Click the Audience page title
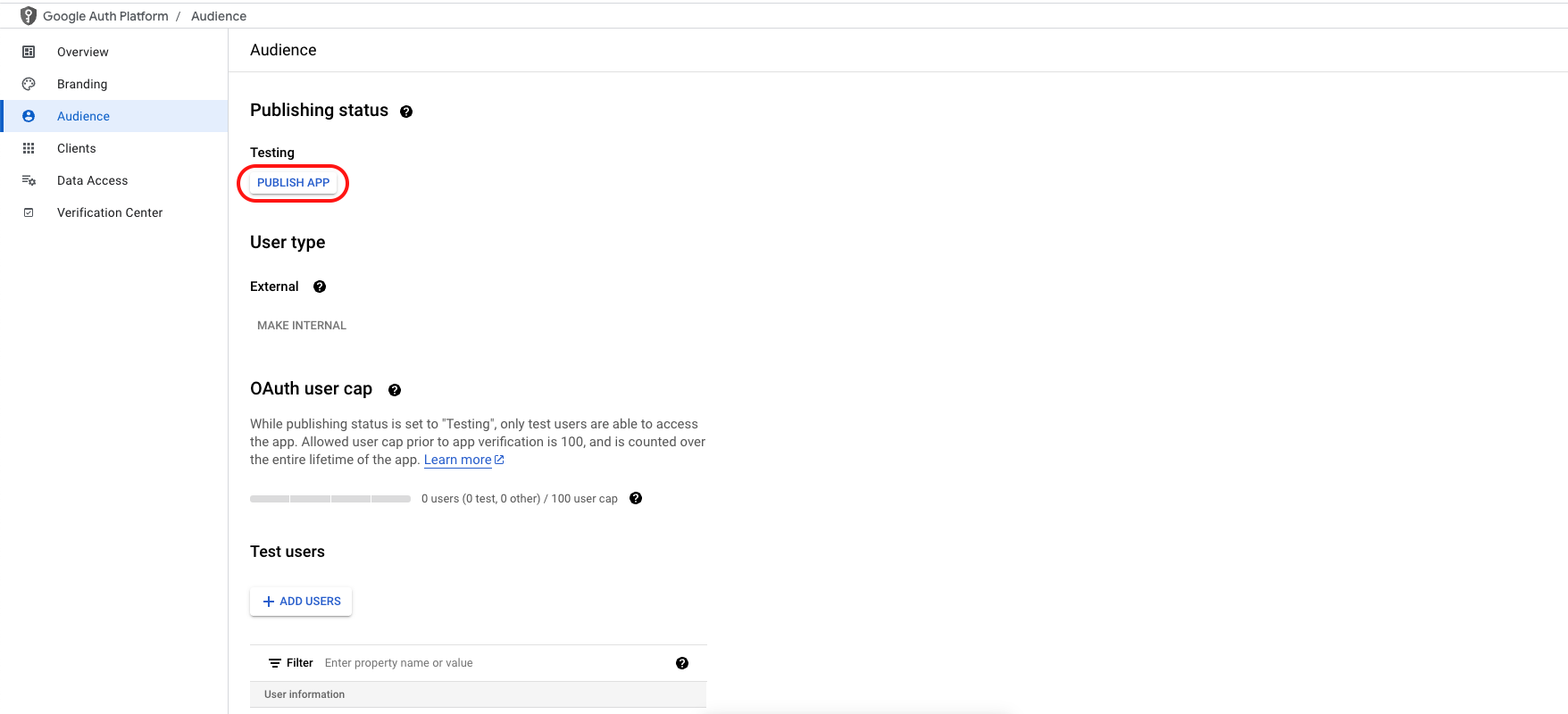 pyautogui.click(x=283, y=50)
